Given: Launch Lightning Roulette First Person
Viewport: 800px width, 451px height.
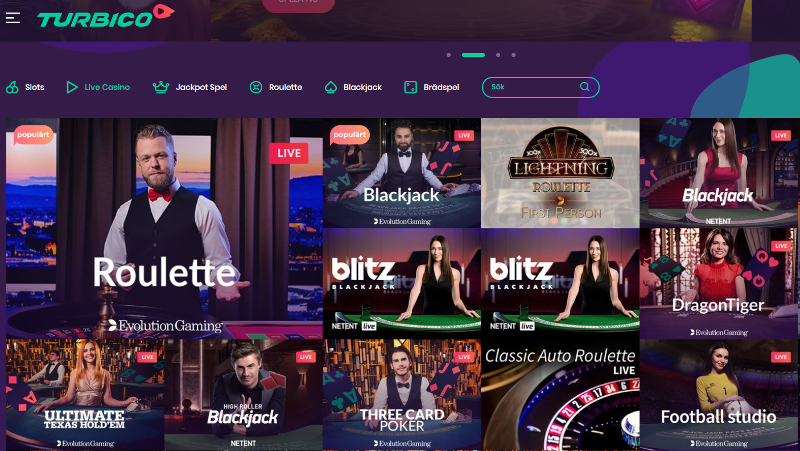Looking at the screenshot, I should (560, 173).
